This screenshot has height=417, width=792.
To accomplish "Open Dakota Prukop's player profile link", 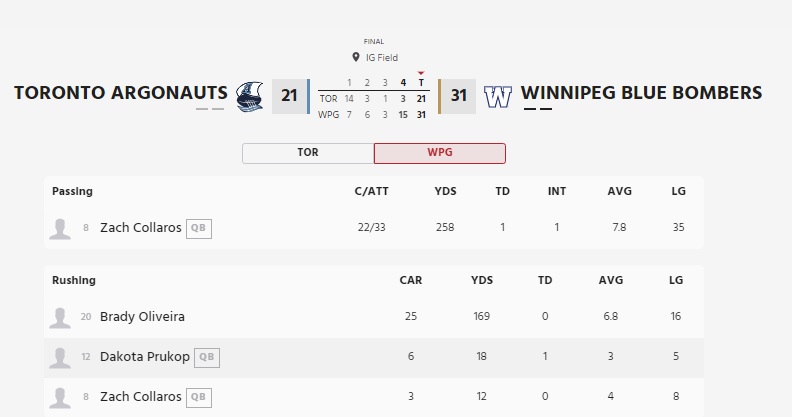I will (145, 357).
